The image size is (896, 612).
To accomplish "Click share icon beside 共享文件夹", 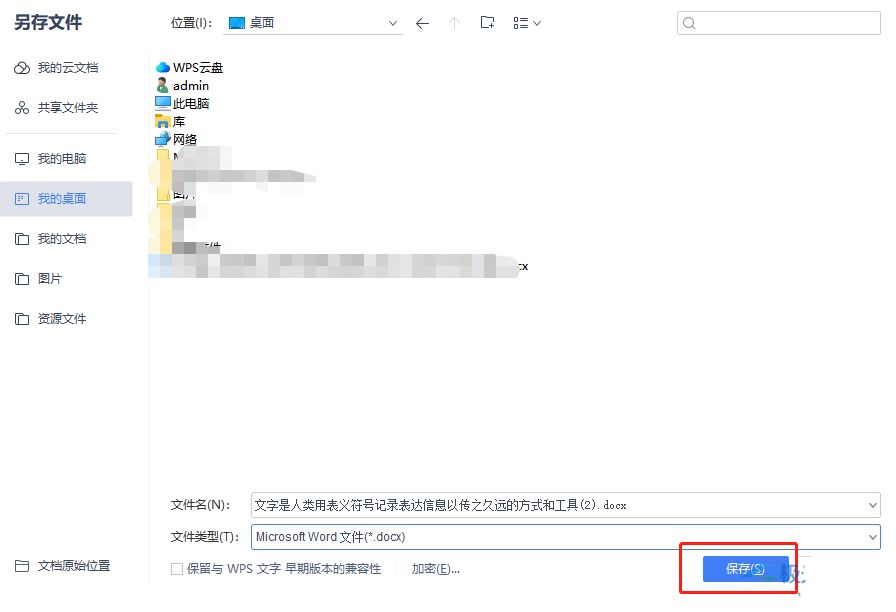I will tap(22, 107).
